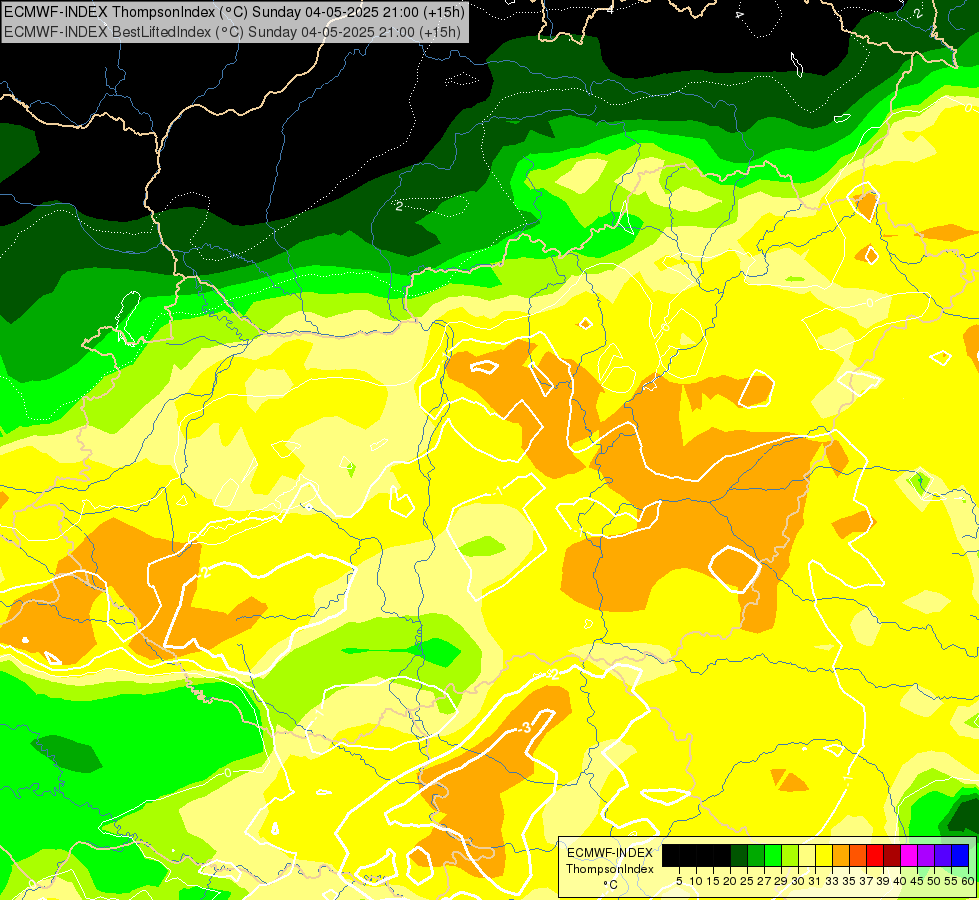
Task: Click the '-3' contour label on the map
Action: point(523,728)
